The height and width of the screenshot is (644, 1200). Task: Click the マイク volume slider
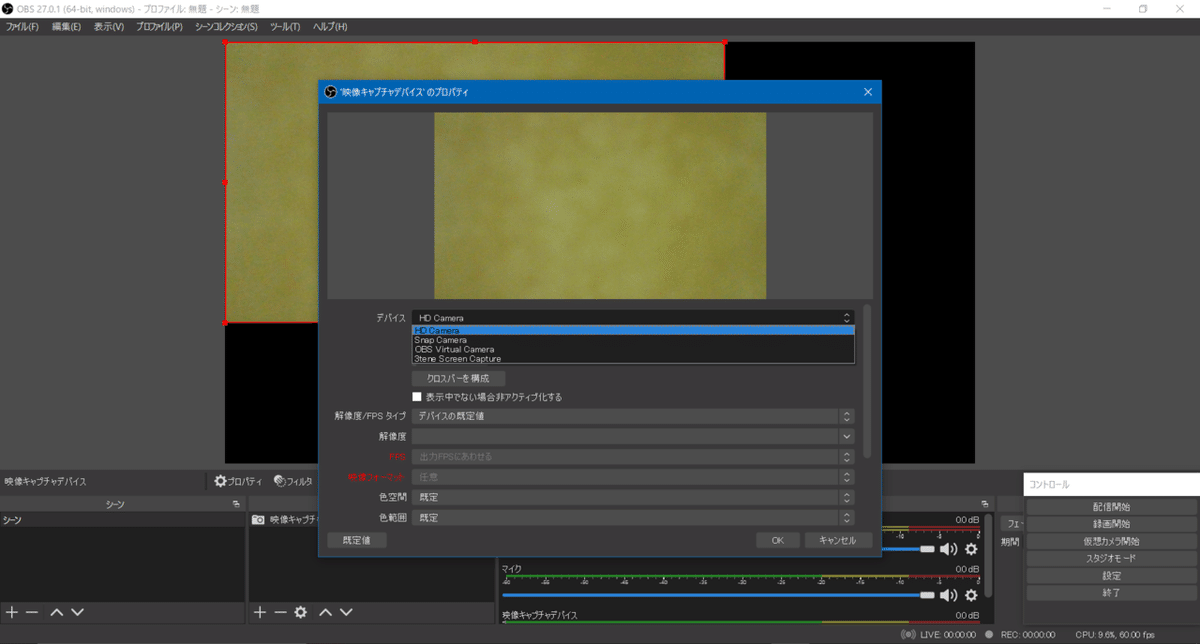coord(718,595)
